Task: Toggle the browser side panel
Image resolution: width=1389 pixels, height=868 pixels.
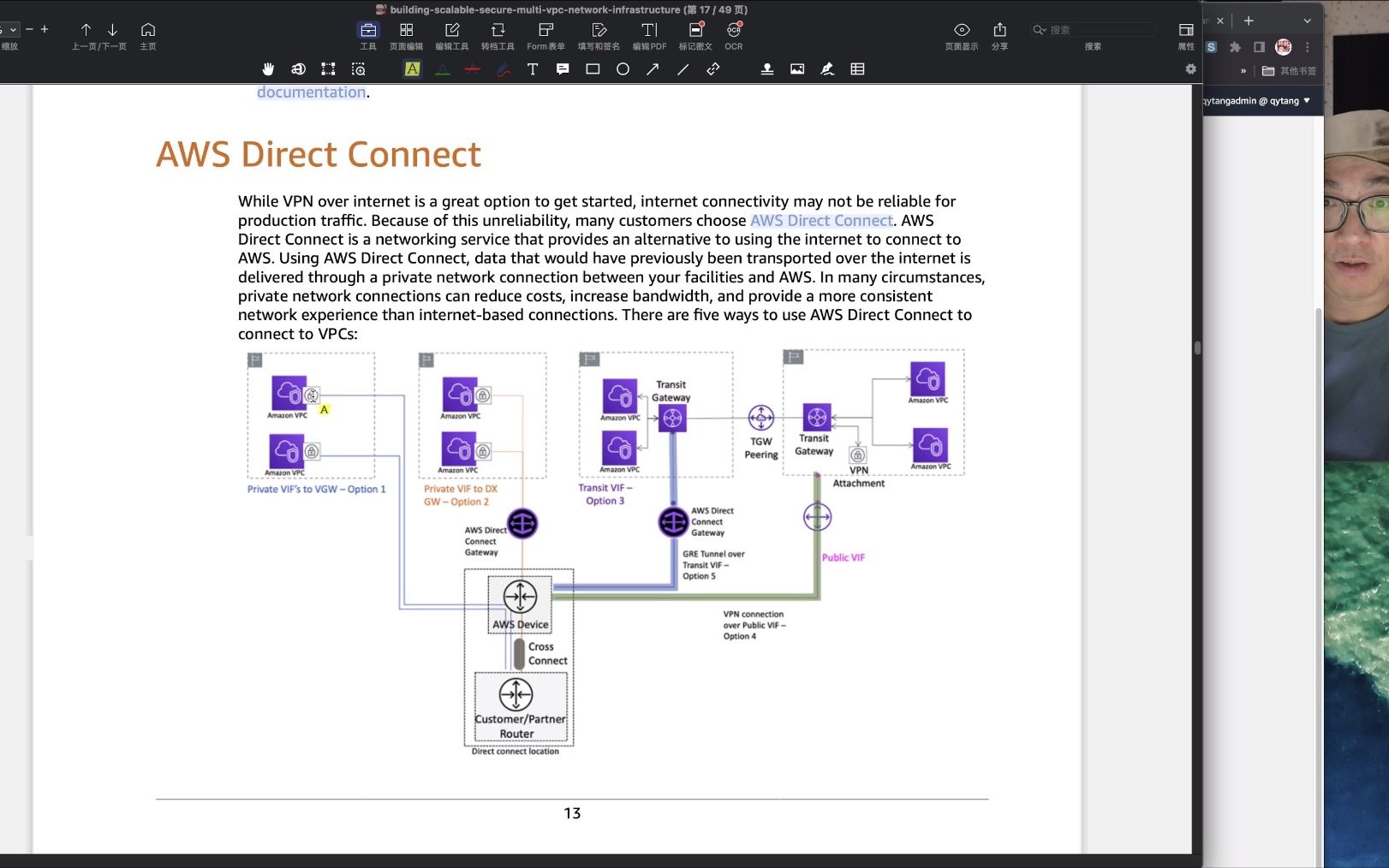Action: 1259,47
